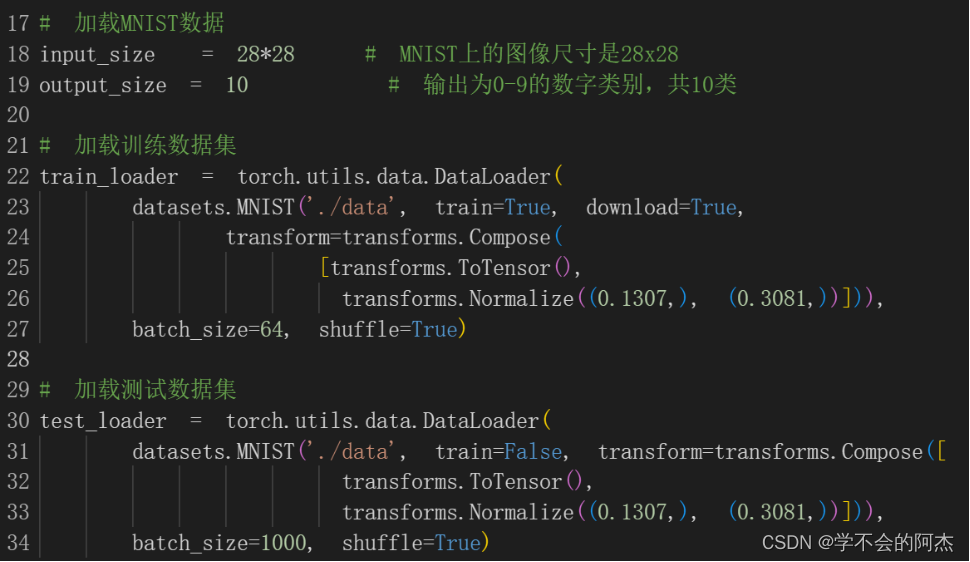Click transforms.Normalize on line 33
Viewport: 970px width, 562px height.
click(458, 512)
